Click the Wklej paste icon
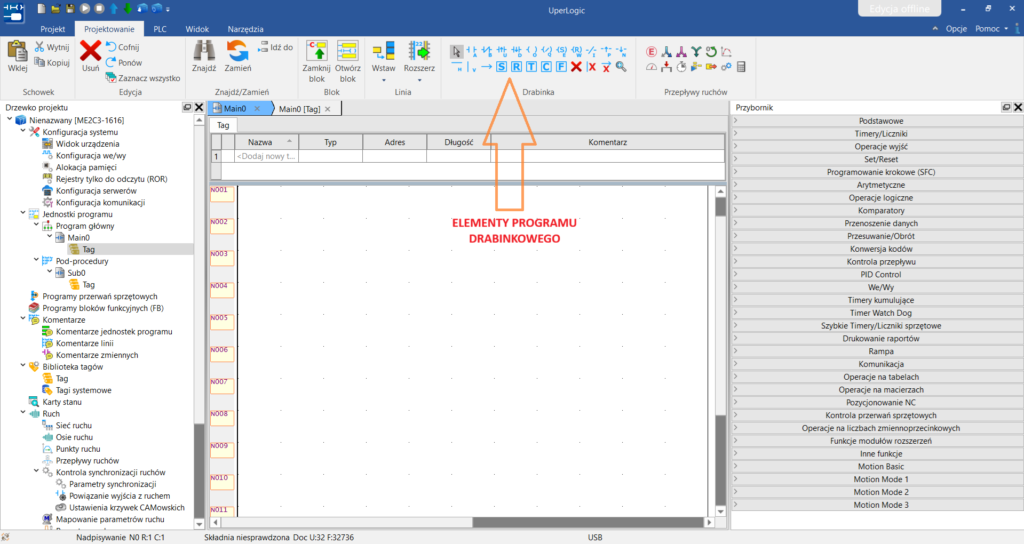Viewport: 1024px width, 544px height. tap(17, 51)
